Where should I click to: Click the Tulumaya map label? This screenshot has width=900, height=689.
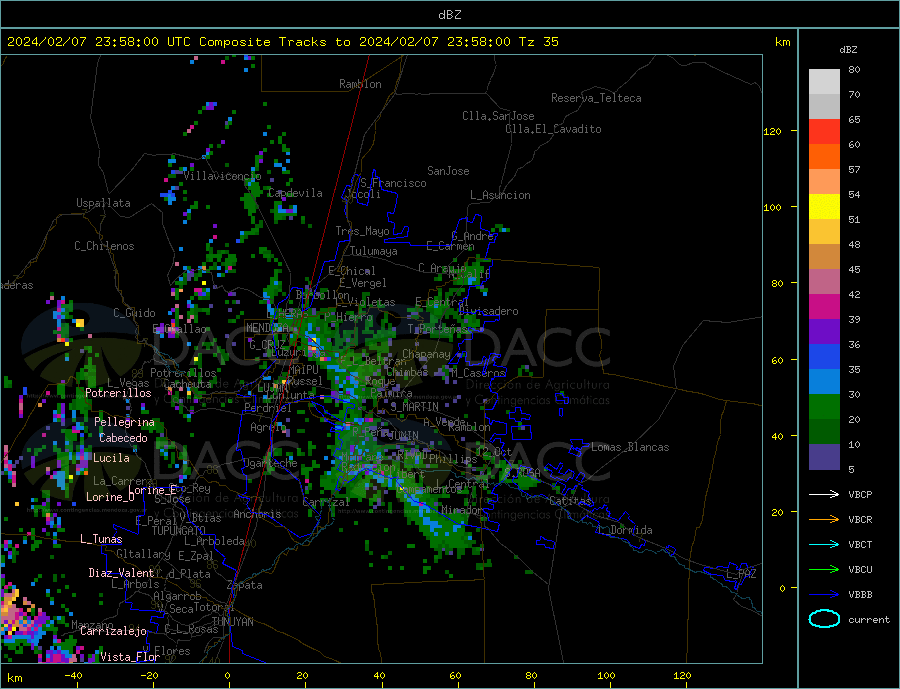pyautogui.click(x=373, y=251)
